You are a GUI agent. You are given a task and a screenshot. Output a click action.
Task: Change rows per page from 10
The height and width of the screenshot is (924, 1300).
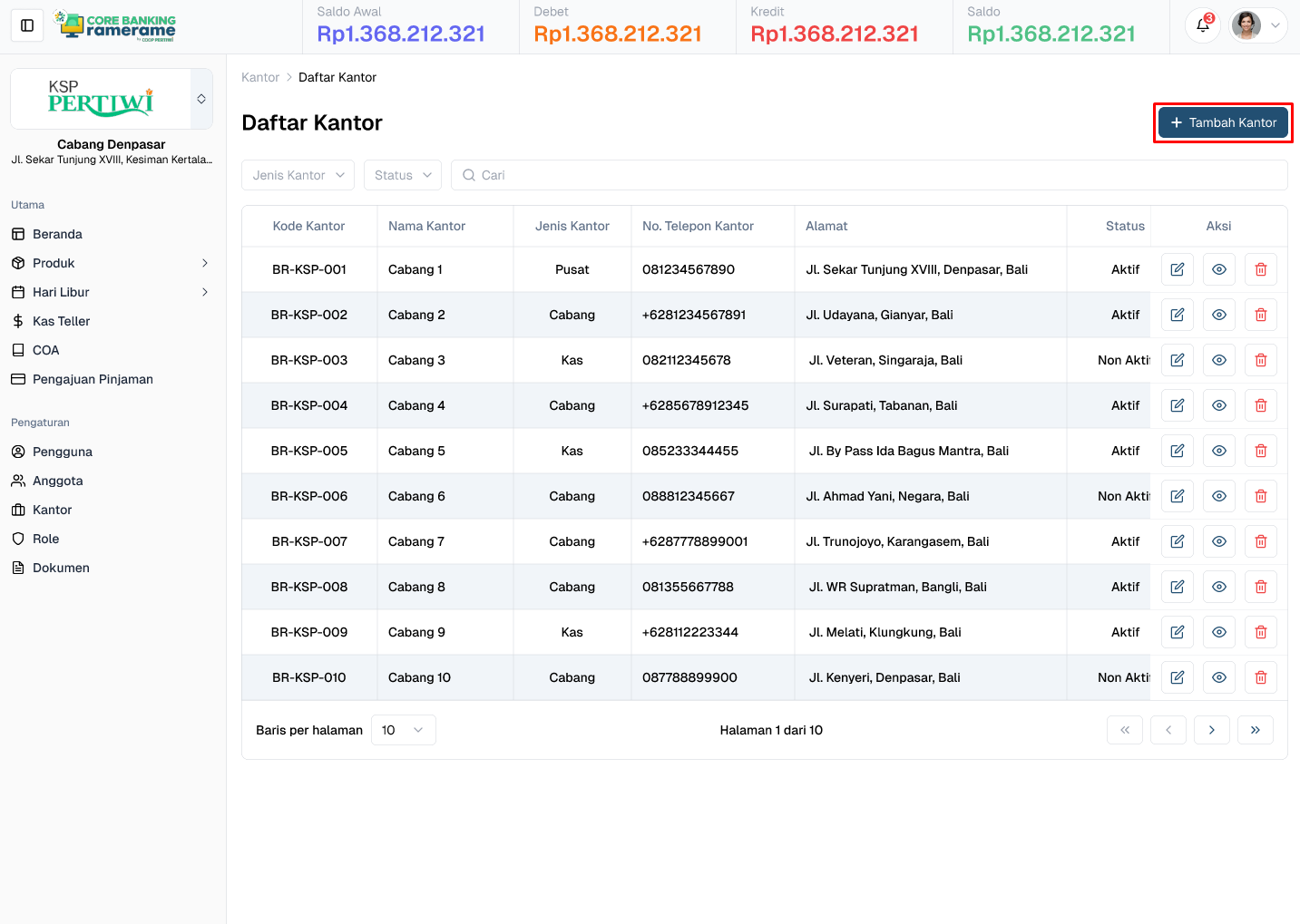[x=403, y=729]
